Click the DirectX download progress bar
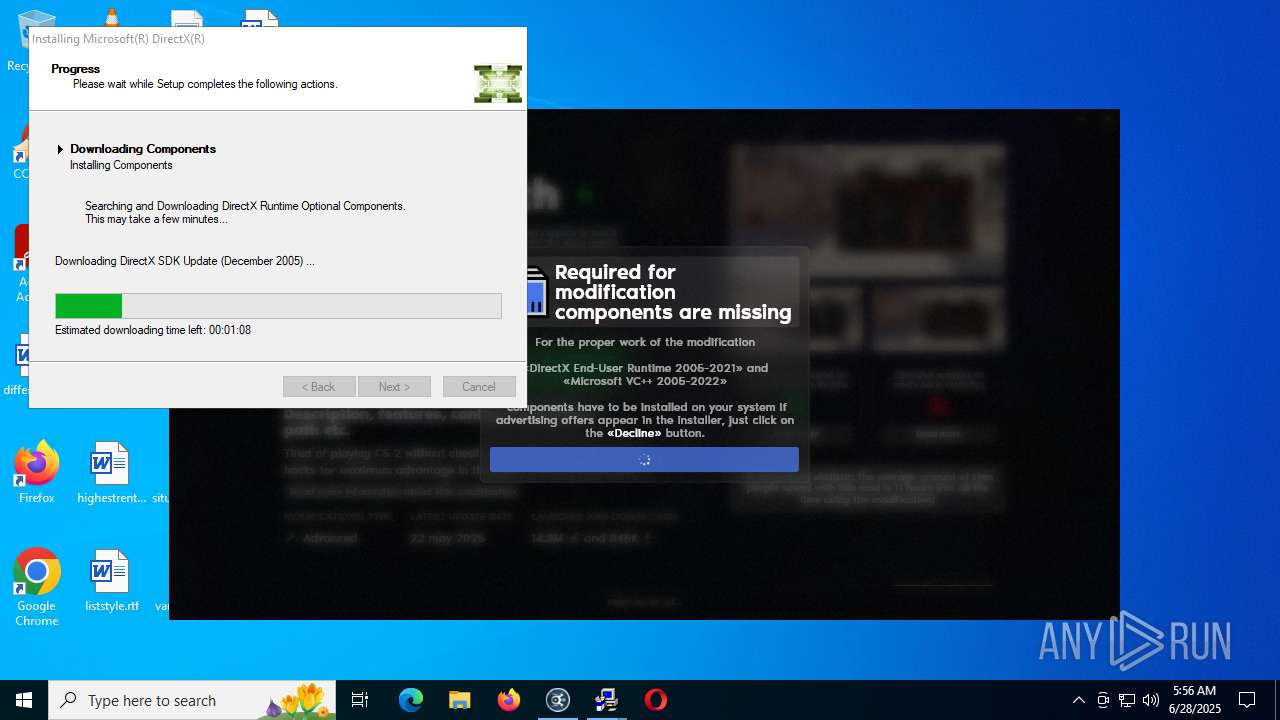Viewport: 1280px width, 720px height. pyautogui.click(x=278, y=306)
